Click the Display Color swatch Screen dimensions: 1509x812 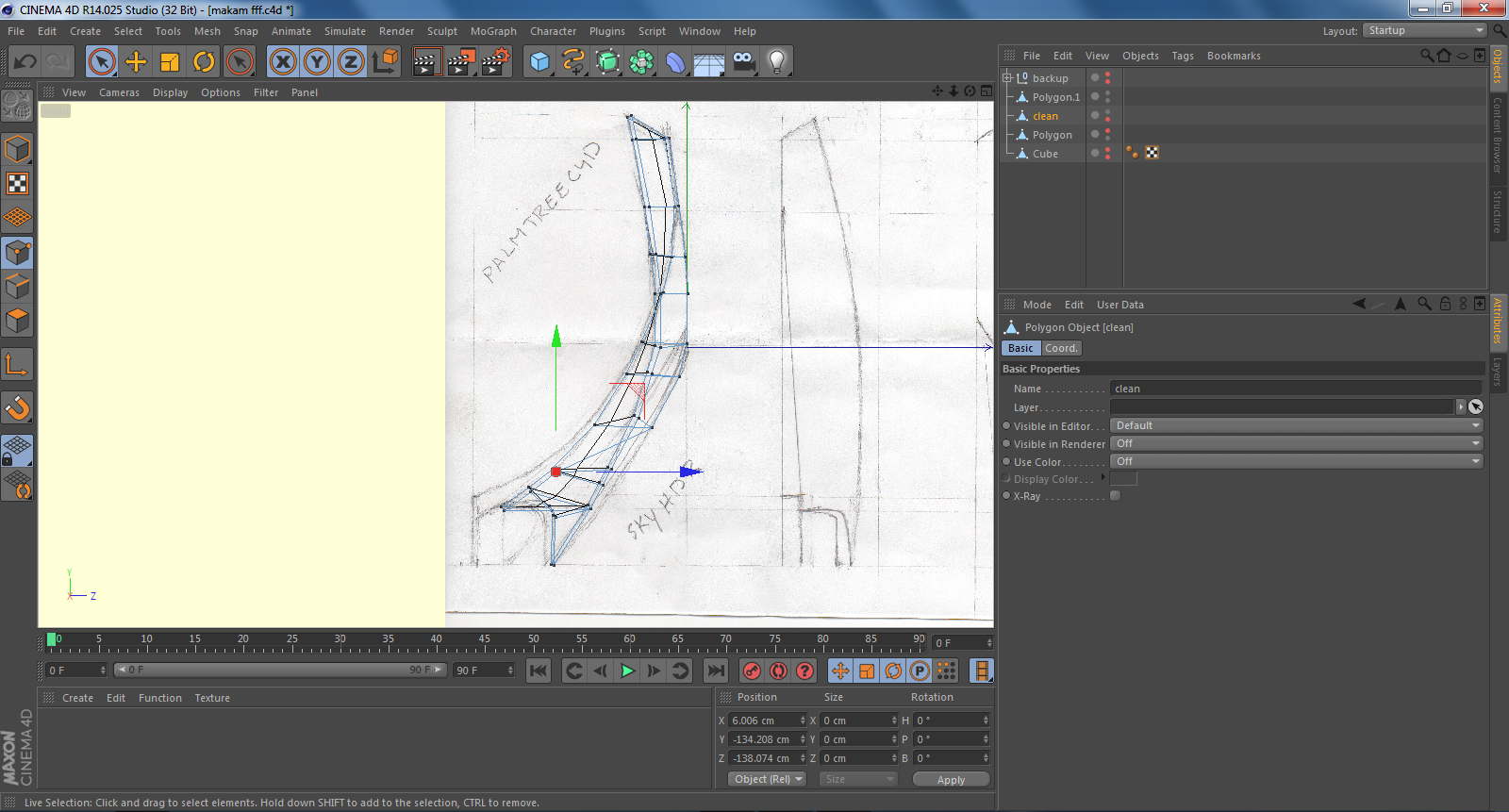point(1123,479)
